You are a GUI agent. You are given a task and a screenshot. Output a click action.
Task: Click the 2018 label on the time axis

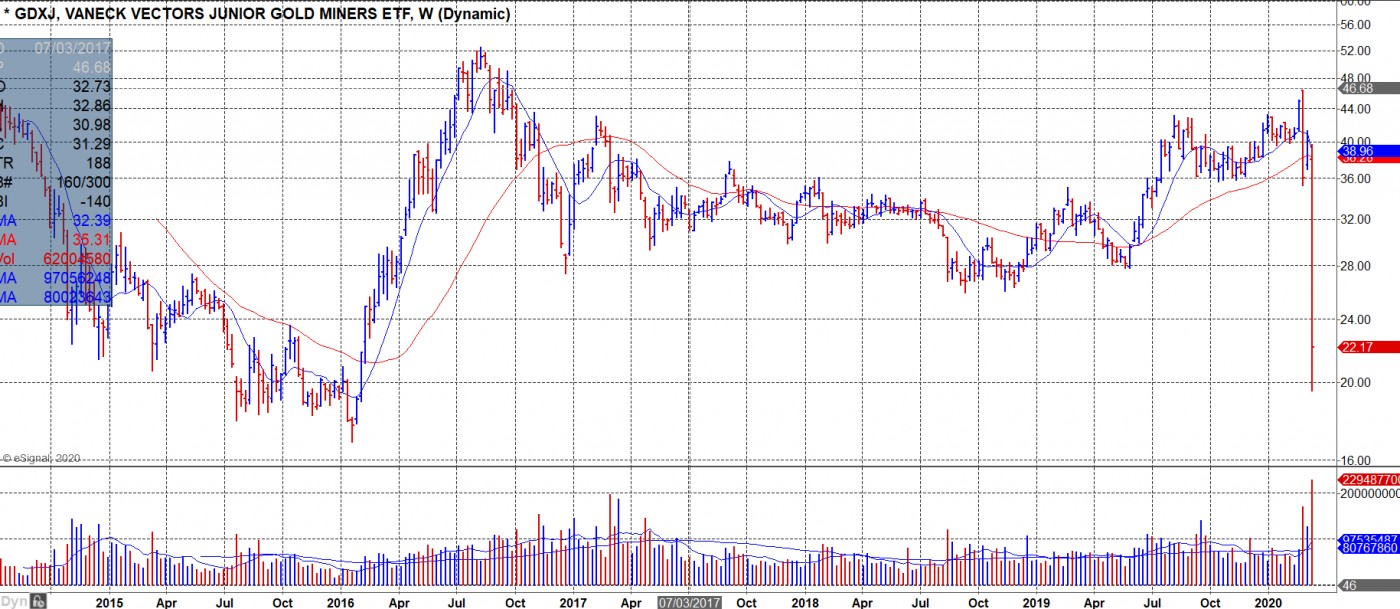coord(805,603)
